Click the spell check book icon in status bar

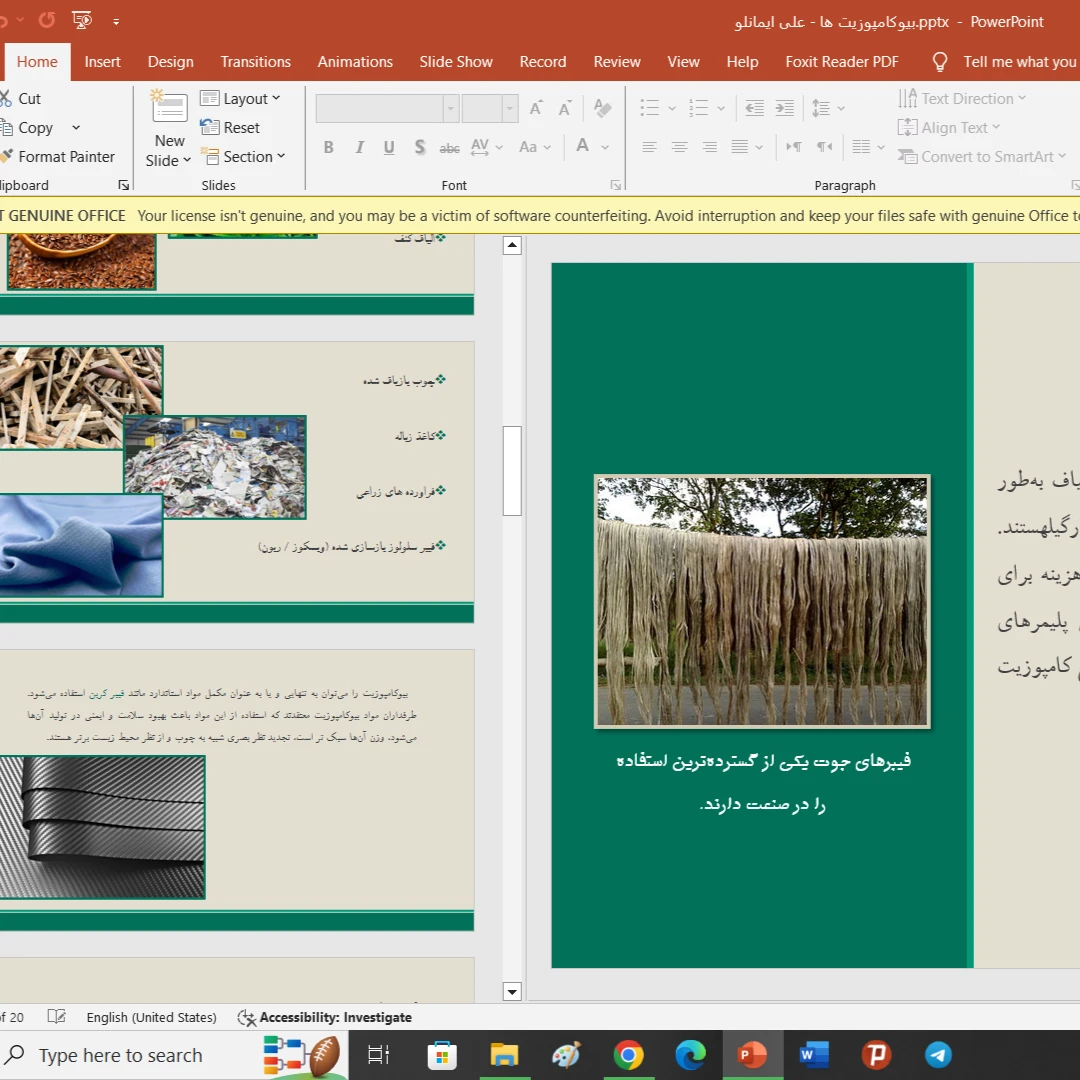point(57,1017)
